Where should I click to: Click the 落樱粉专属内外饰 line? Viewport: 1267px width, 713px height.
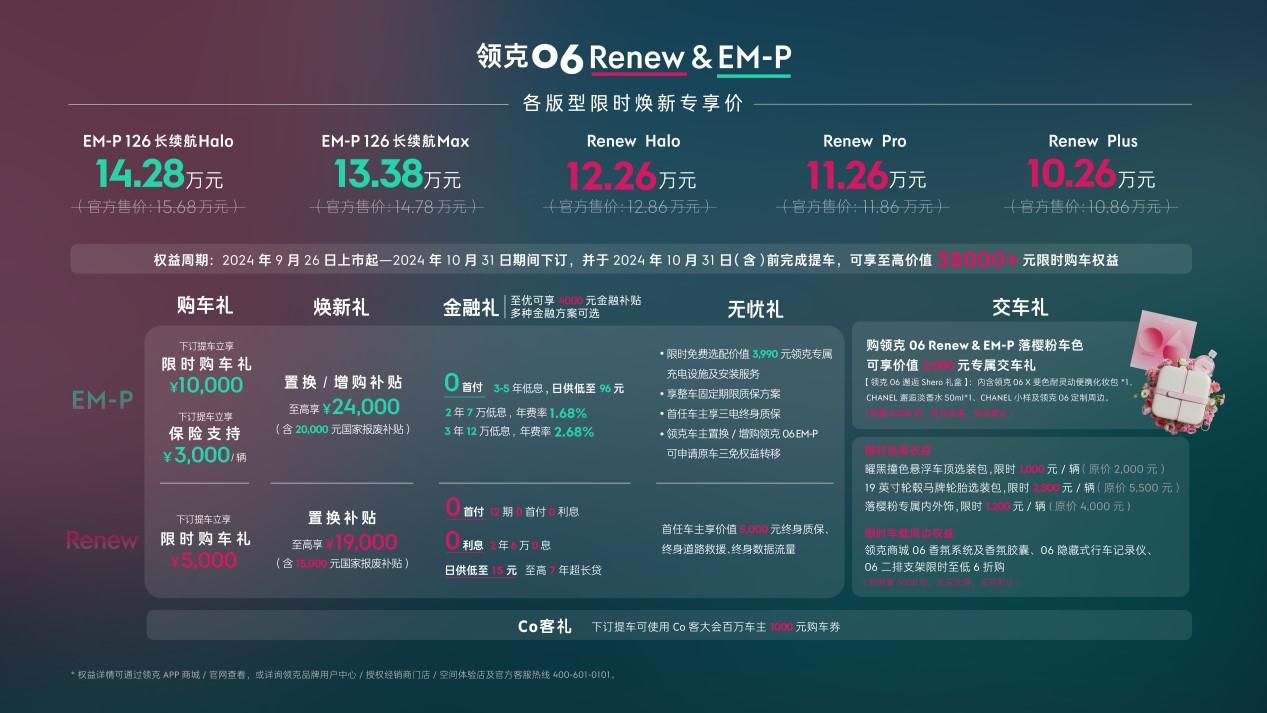[1000, 507]
